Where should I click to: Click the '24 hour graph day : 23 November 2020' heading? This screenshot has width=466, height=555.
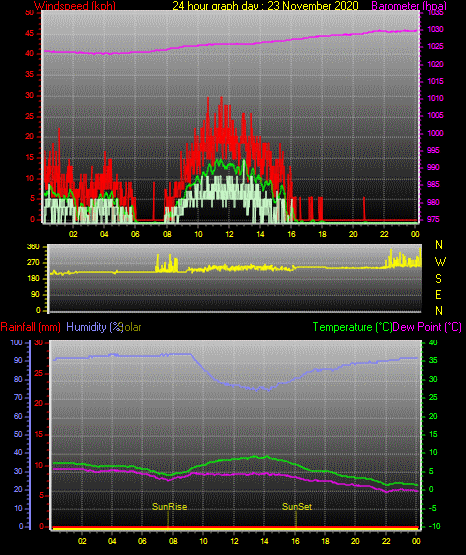[265, 6]
